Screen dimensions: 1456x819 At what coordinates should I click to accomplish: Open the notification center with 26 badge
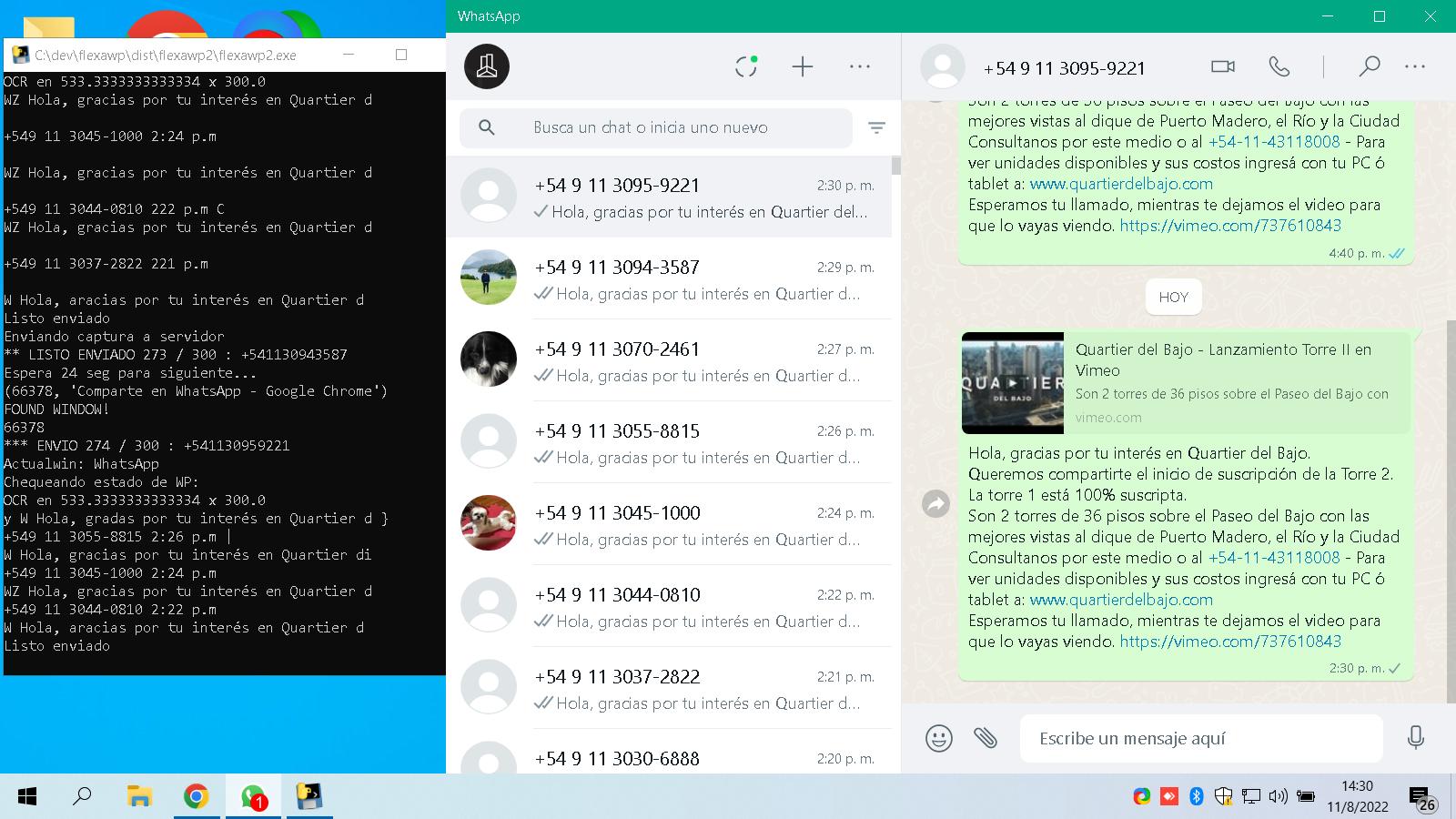click(x=1422, y=800)
